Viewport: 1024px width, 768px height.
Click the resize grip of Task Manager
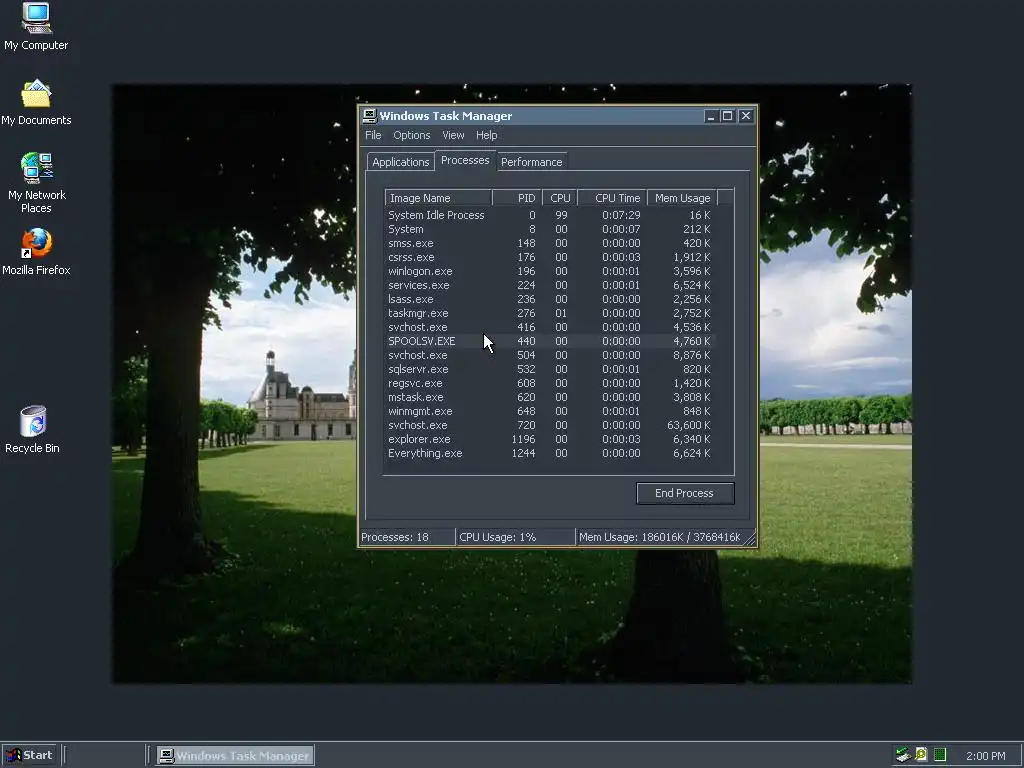click(x=750, y=539)
